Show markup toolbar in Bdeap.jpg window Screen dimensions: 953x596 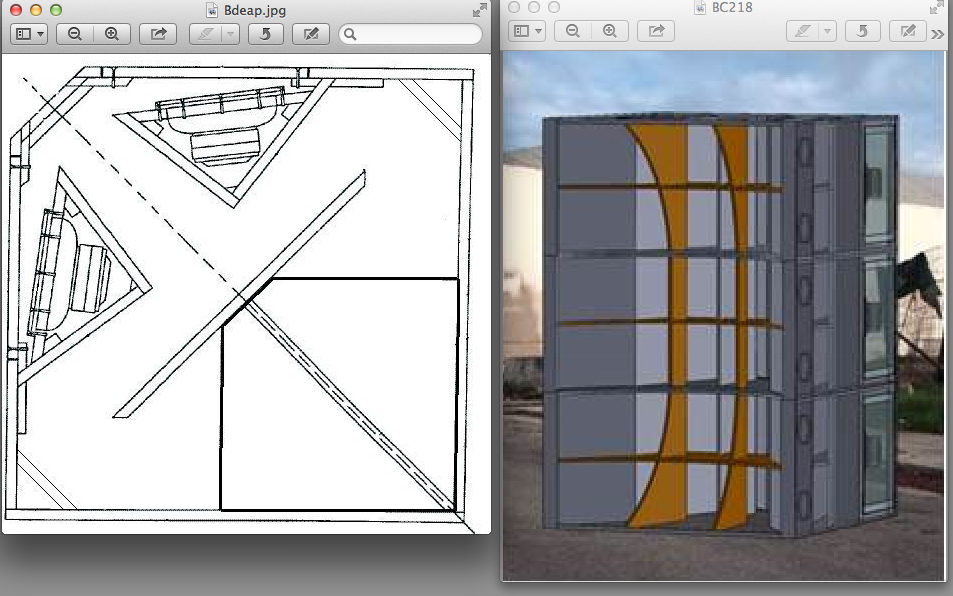tap(311, 34)
